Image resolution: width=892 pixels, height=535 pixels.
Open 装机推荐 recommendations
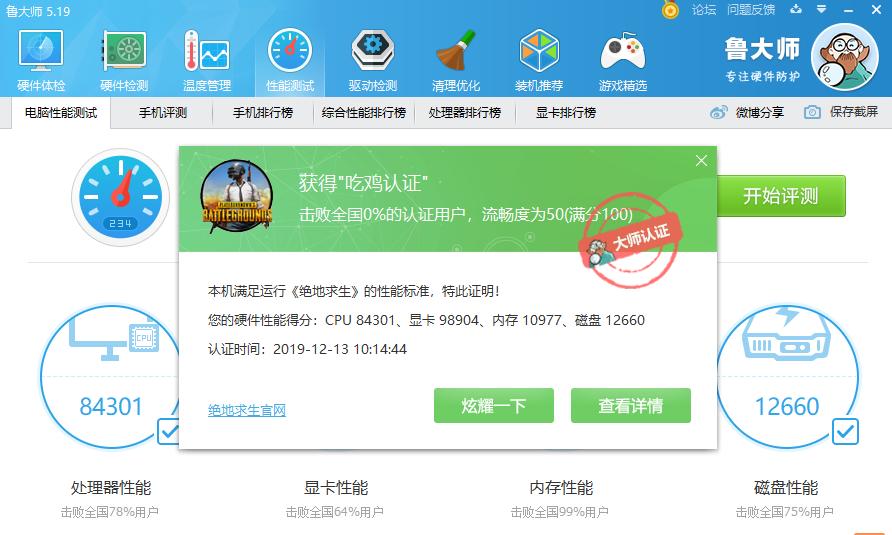(539, 61)
